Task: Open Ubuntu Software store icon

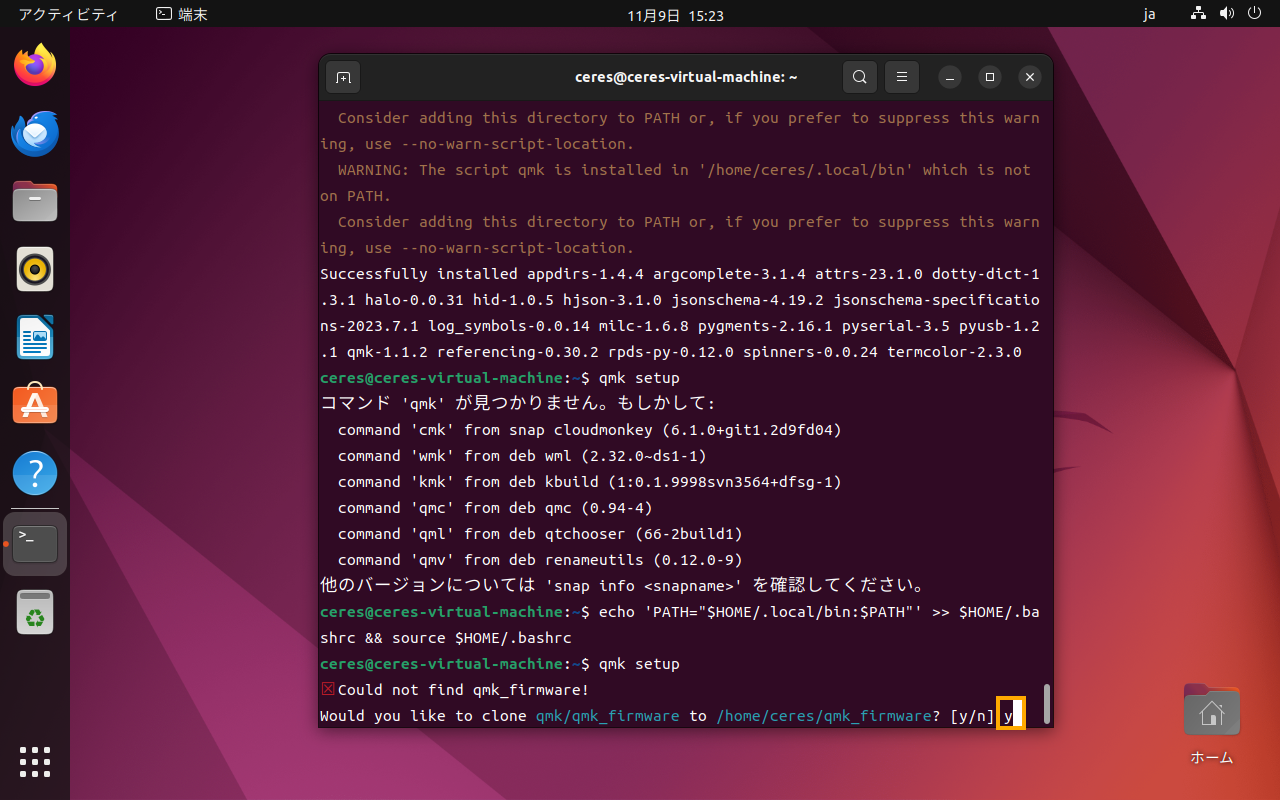Action: point(35,404)
